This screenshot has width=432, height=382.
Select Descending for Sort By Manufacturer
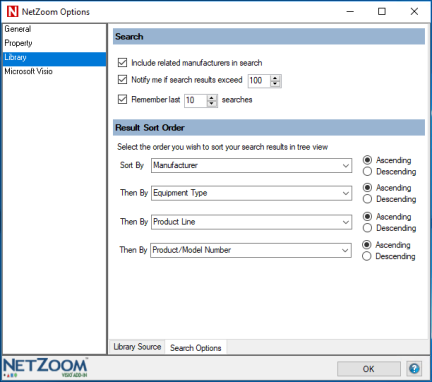tap(367, 171)
